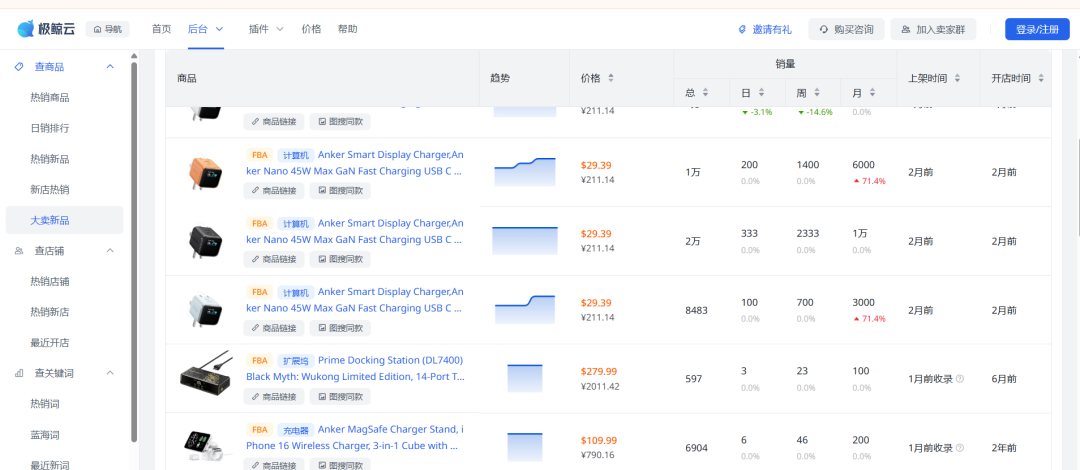
Task: Sort by 月 sales column arrows
Action: (x=873, y=92)
